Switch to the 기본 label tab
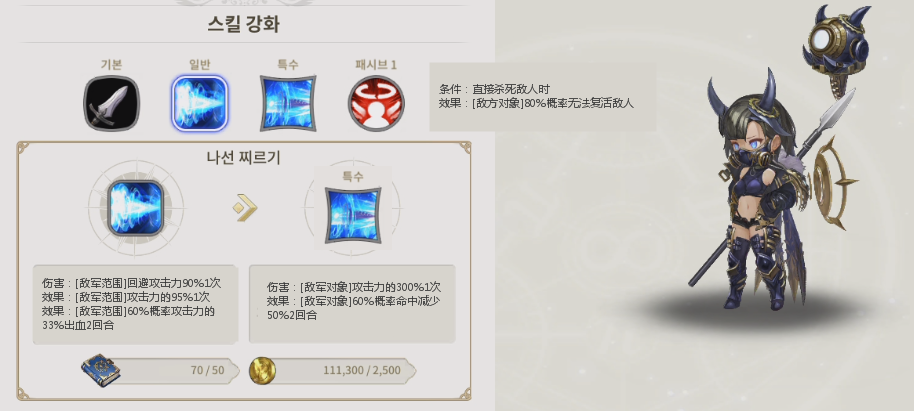The image size is (914, 411). [111, 64]
